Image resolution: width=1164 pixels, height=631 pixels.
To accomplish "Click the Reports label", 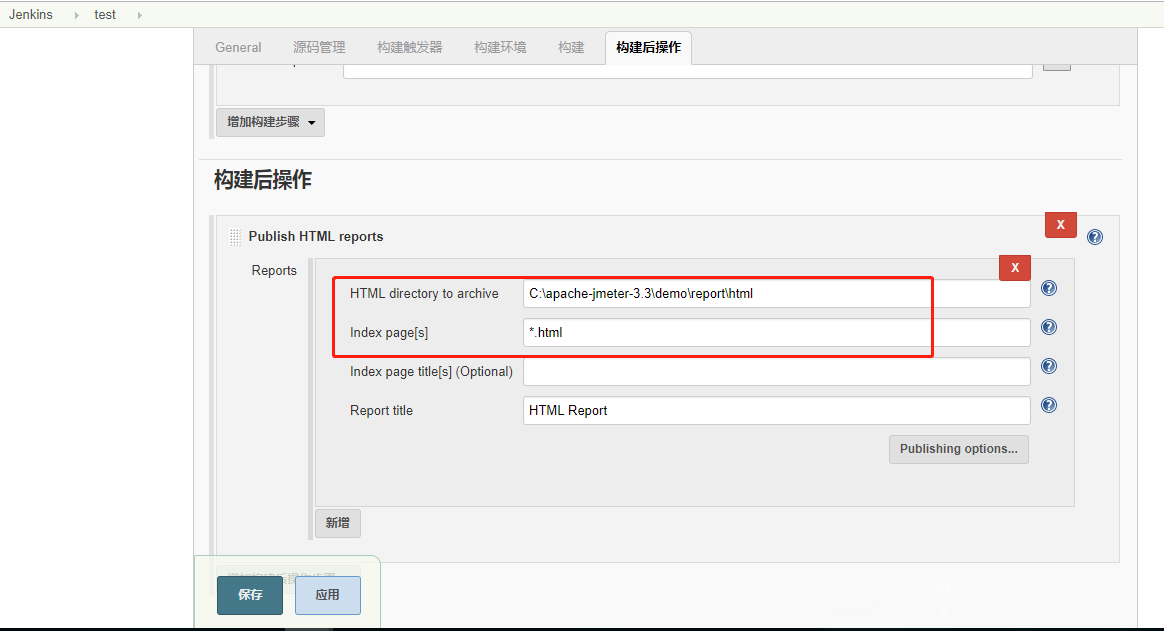I will point(274,271).
